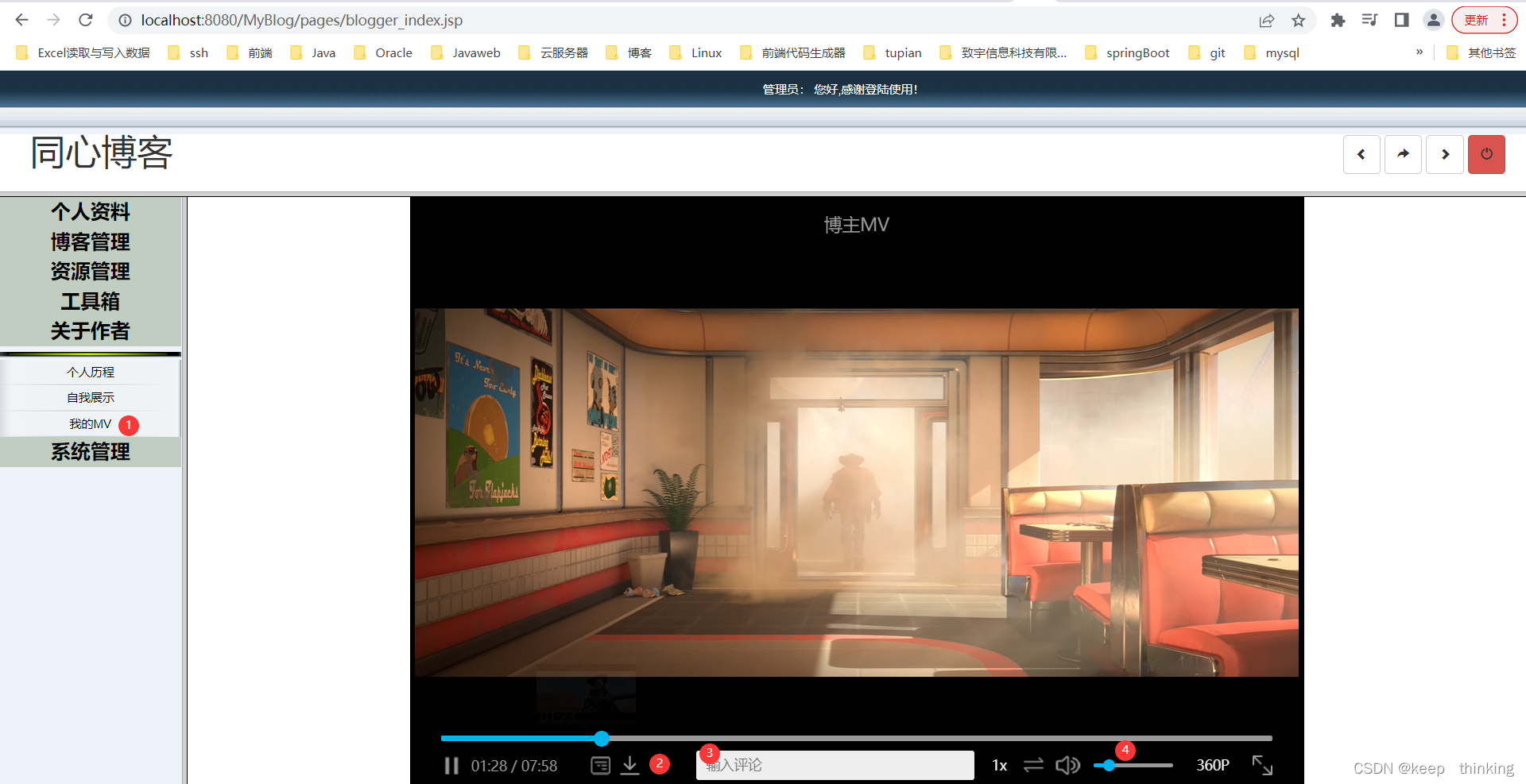Click the share arrow button in header
Viewport: 1526px width, 784px height.
coord(1403,154)
